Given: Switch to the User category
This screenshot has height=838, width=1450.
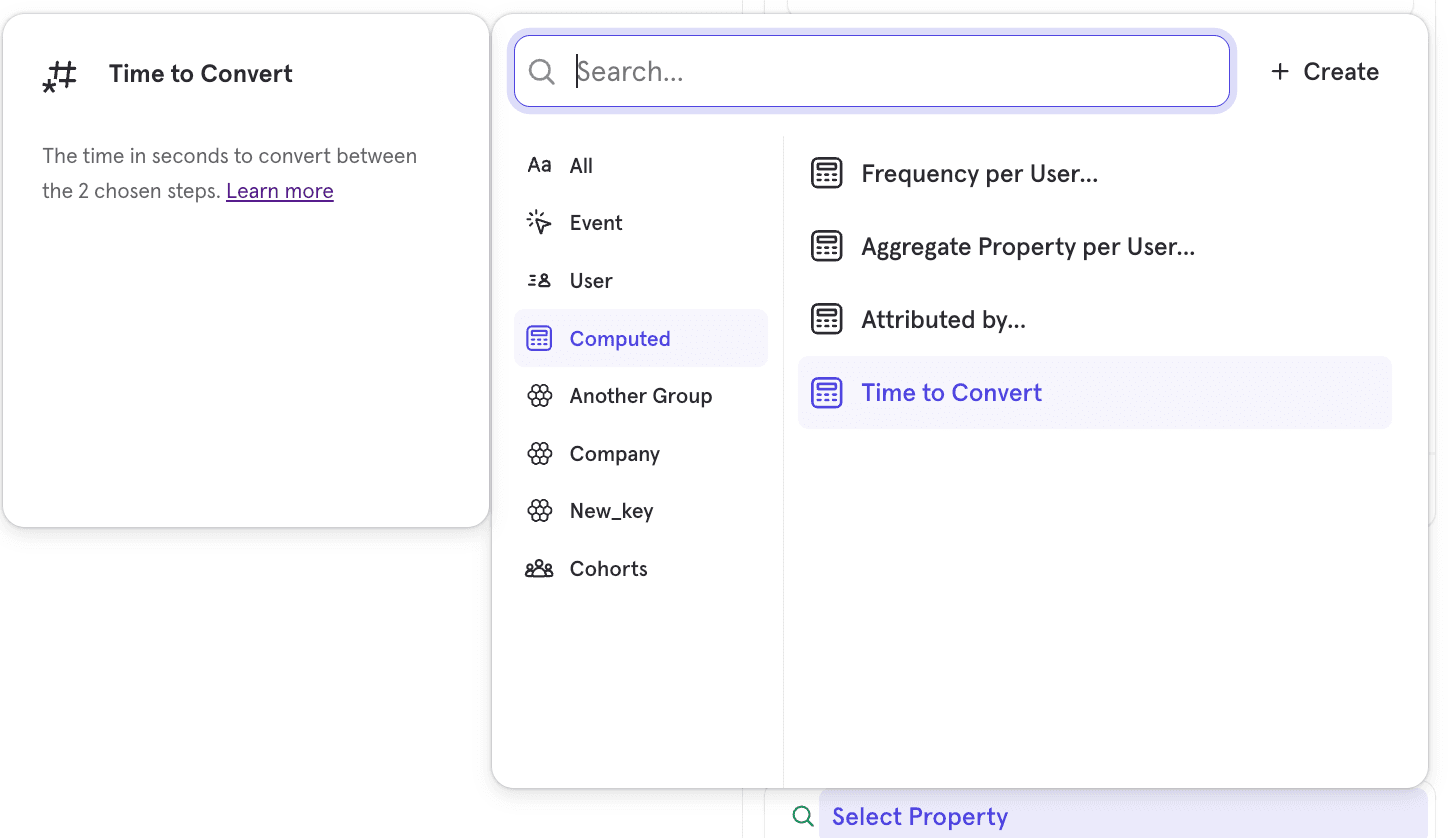Looking at the screenshot, I should tap(590, 281).
